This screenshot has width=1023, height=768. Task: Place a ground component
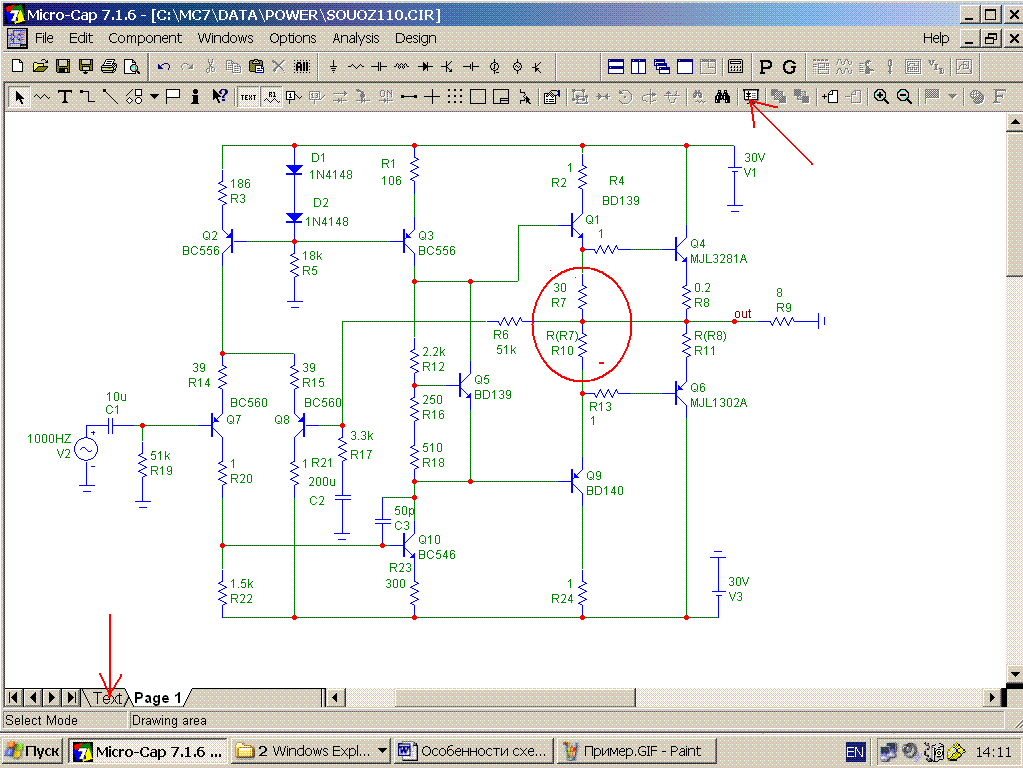tap(333, 66)
